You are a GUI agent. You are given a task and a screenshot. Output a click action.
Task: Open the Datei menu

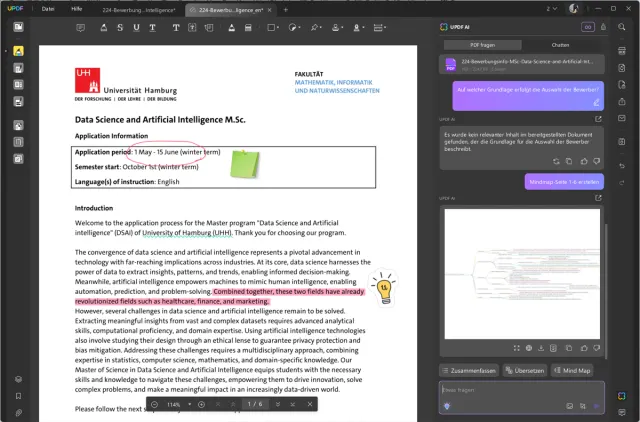(x=47, y=9)
